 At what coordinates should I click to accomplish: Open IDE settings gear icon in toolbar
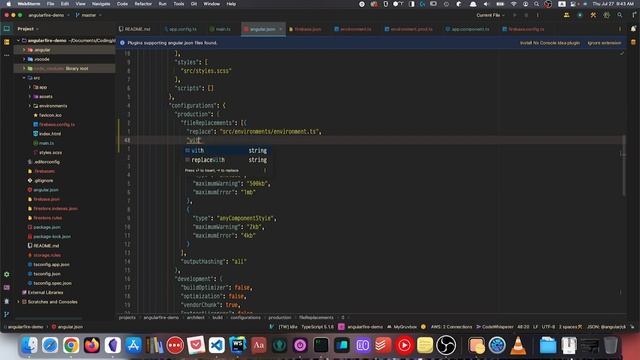(607, 15)
